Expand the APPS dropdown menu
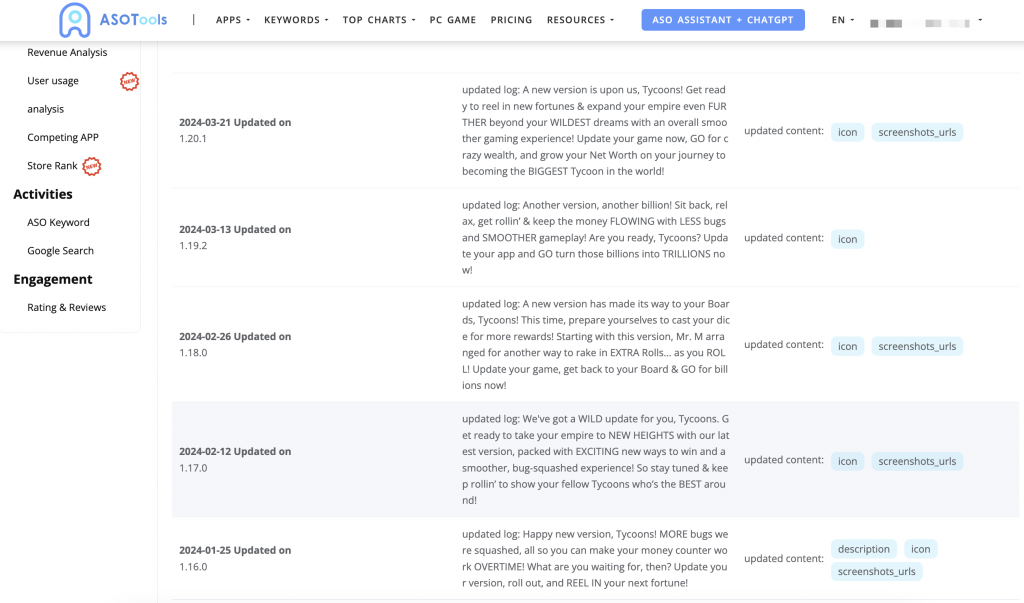Viewport: 1024px width, 603px height. click(x=233, y=20)
